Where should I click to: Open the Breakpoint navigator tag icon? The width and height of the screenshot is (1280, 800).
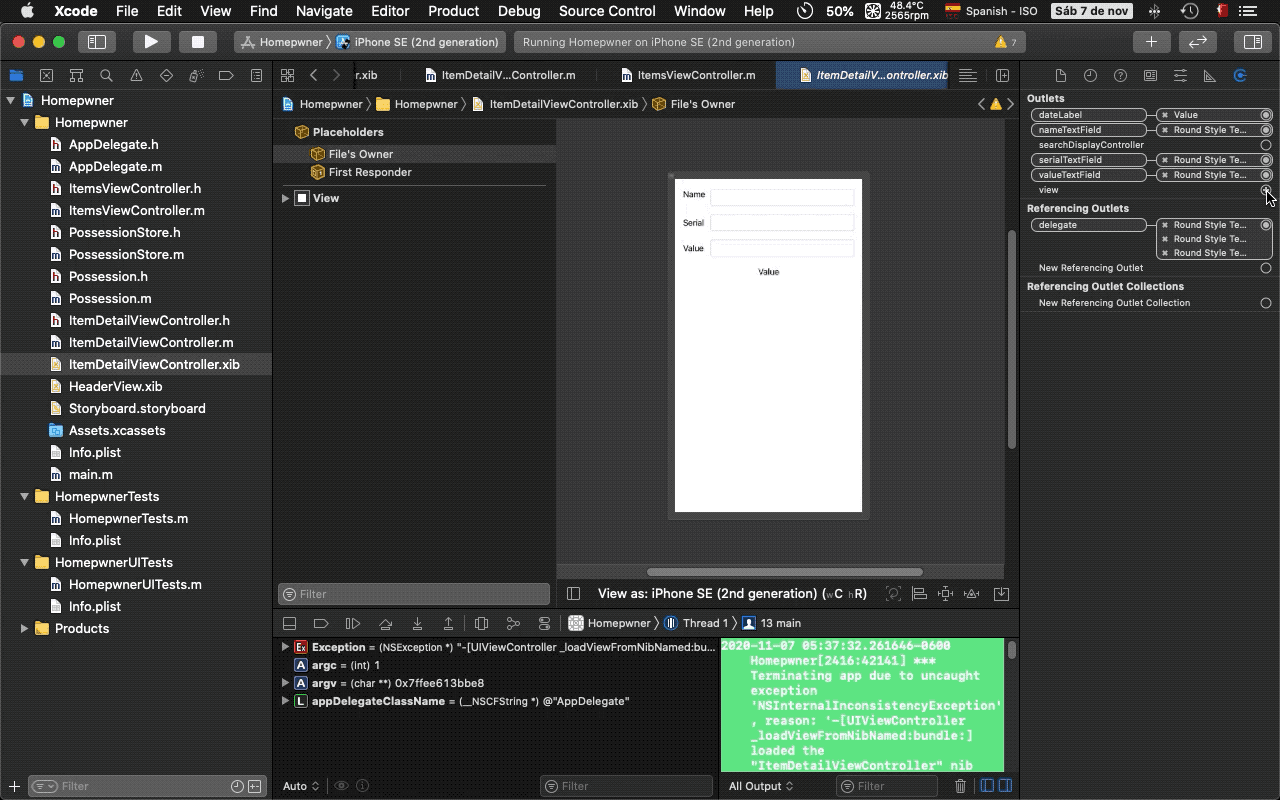click(226, 75)
